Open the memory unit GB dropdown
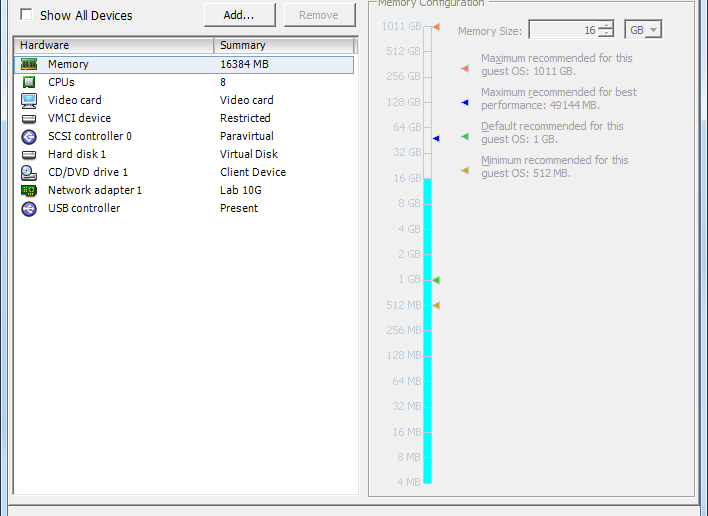The image size is (708, 516). point(653,30)
